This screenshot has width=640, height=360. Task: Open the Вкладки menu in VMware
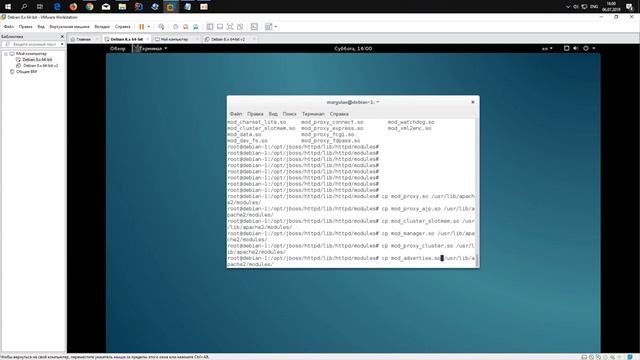(x=102, y=27)
